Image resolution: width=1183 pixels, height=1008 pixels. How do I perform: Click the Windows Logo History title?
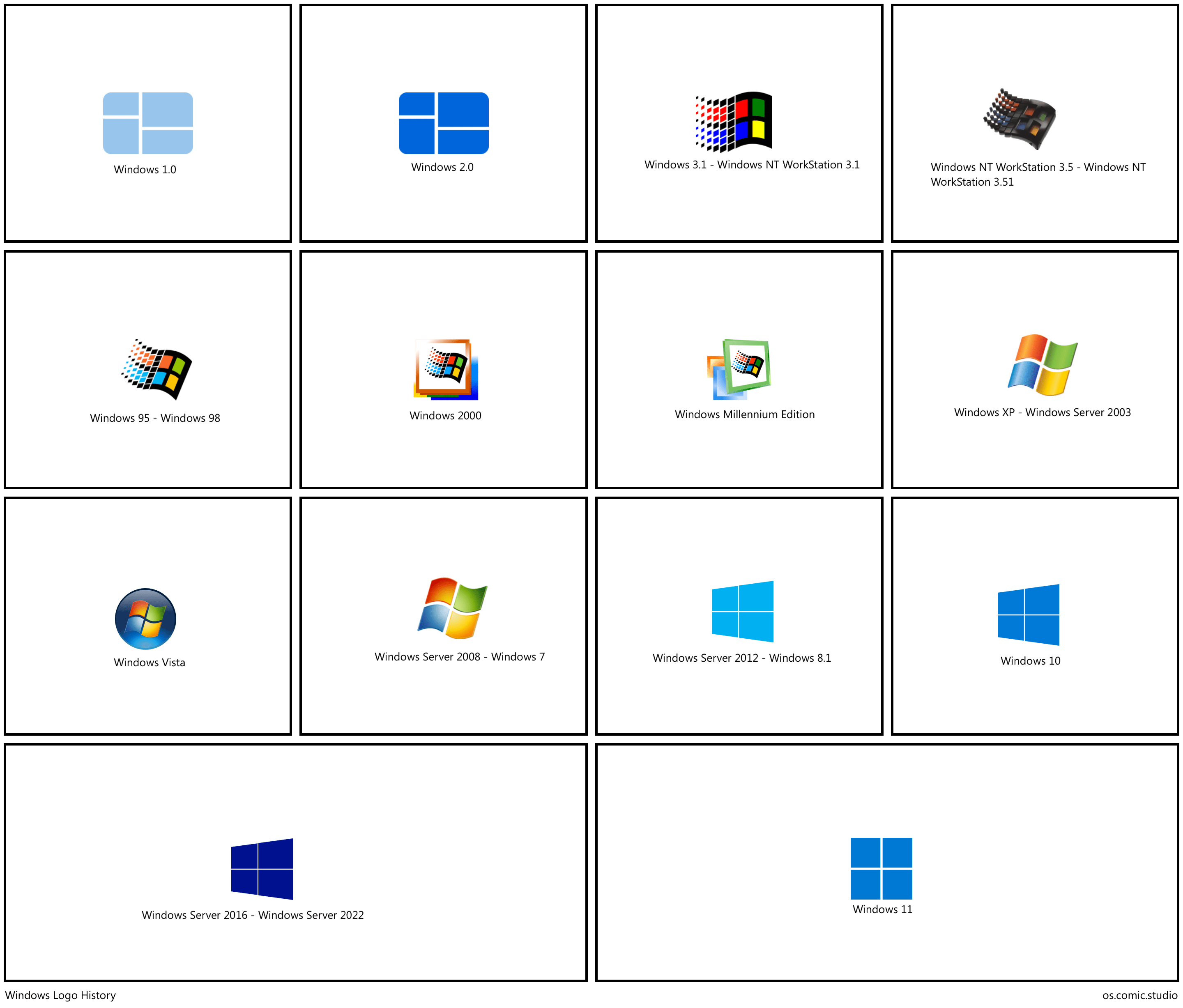[60, 995]
